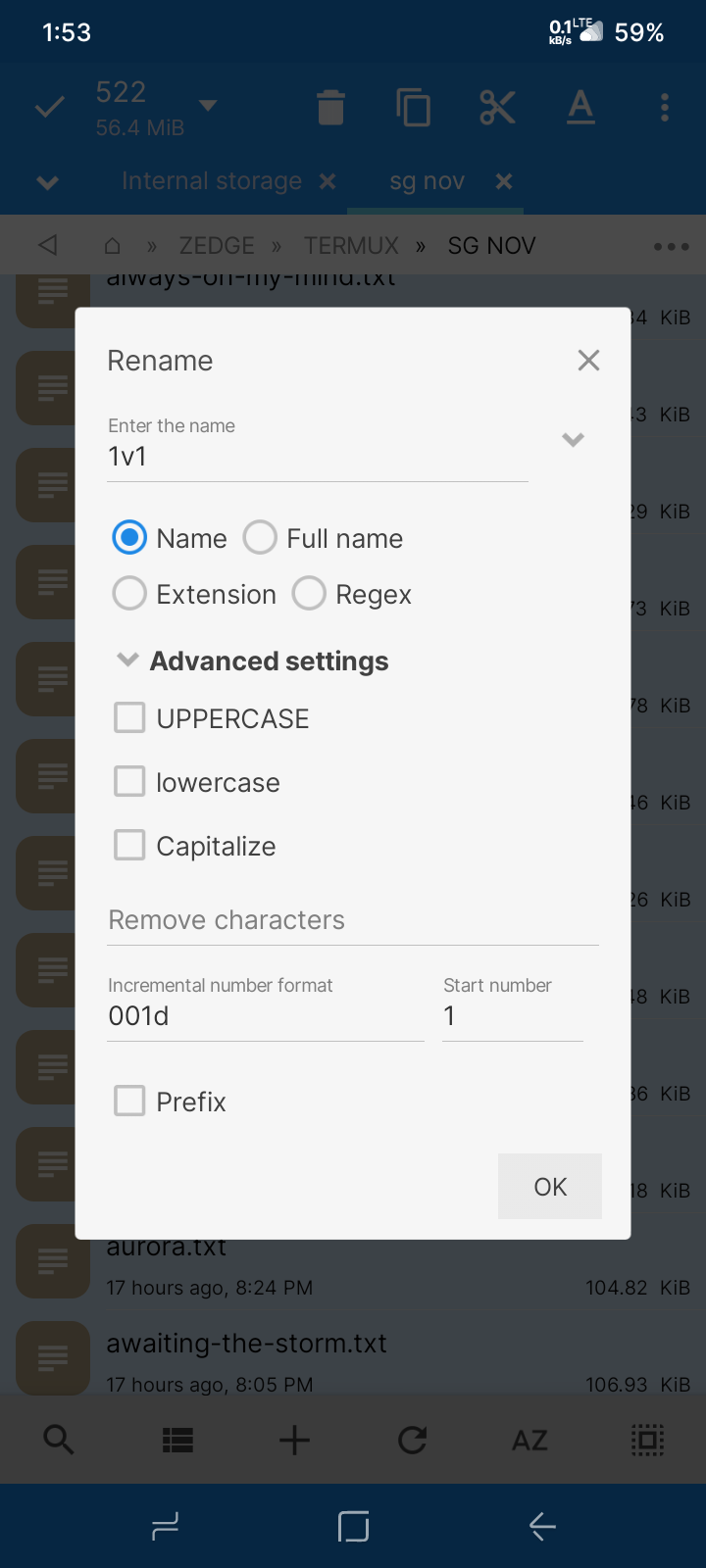Select the Regex radio button

310,594
